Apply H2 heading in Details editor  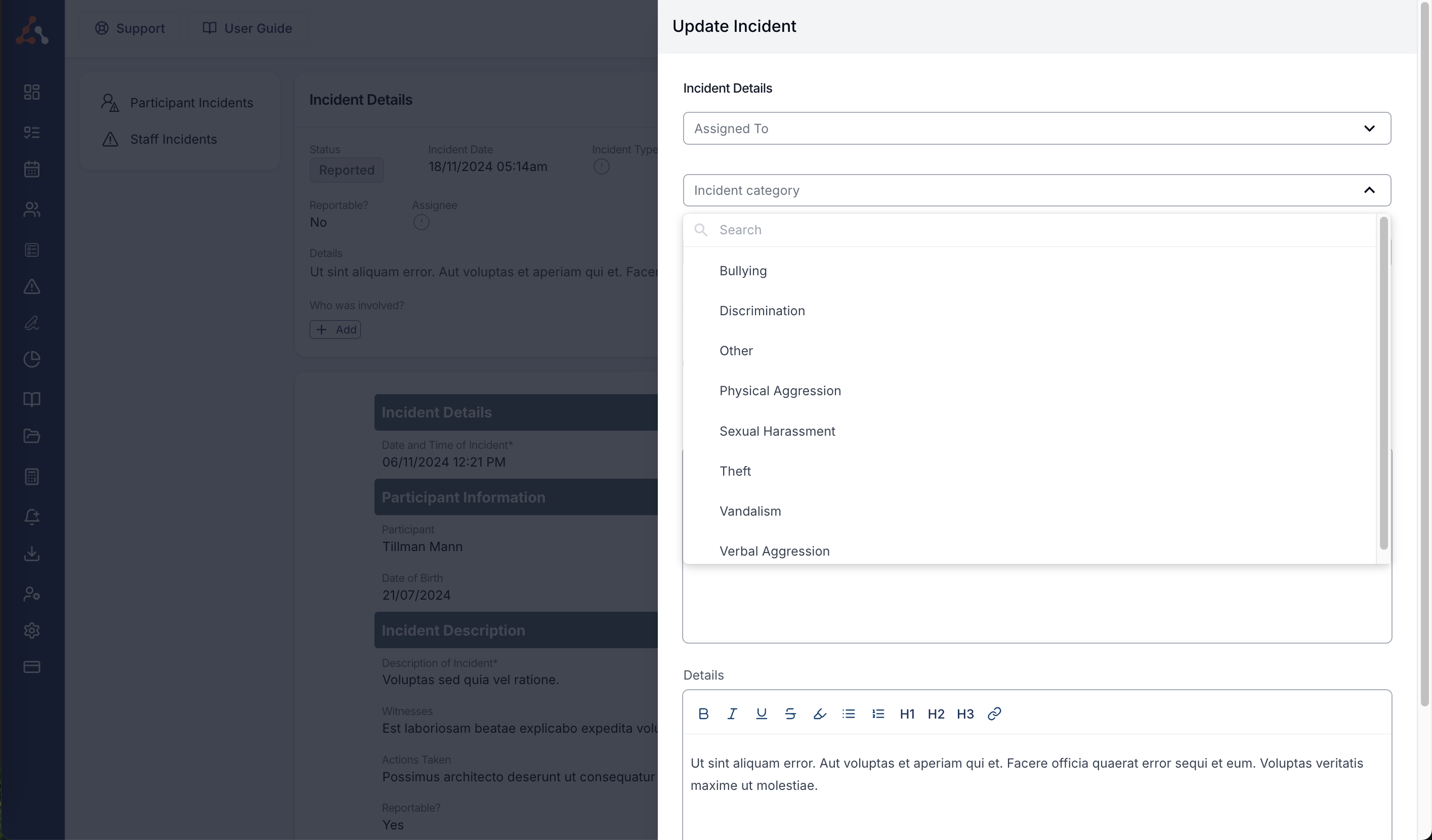click(x=936, y=714)
